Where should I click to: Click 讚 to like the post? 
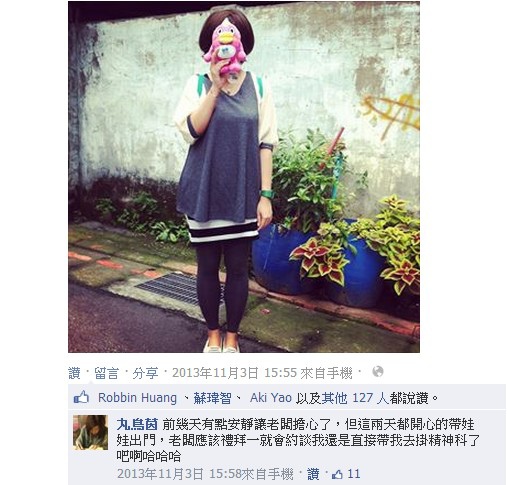[x=74, y=373]
